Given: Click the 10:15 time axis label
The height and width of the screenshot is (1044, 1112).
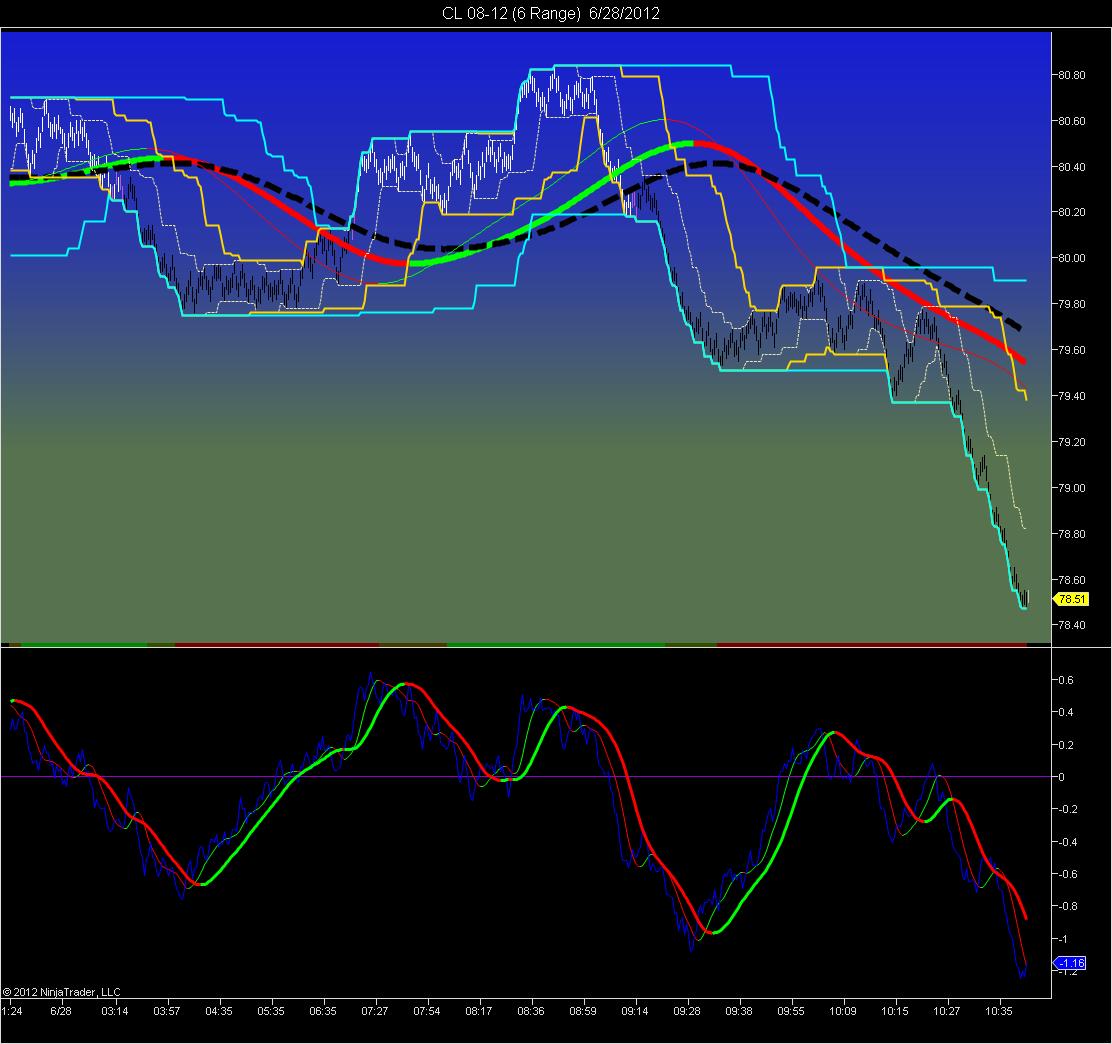Looking at the screenshot, I should click(x=894, y=1011).
